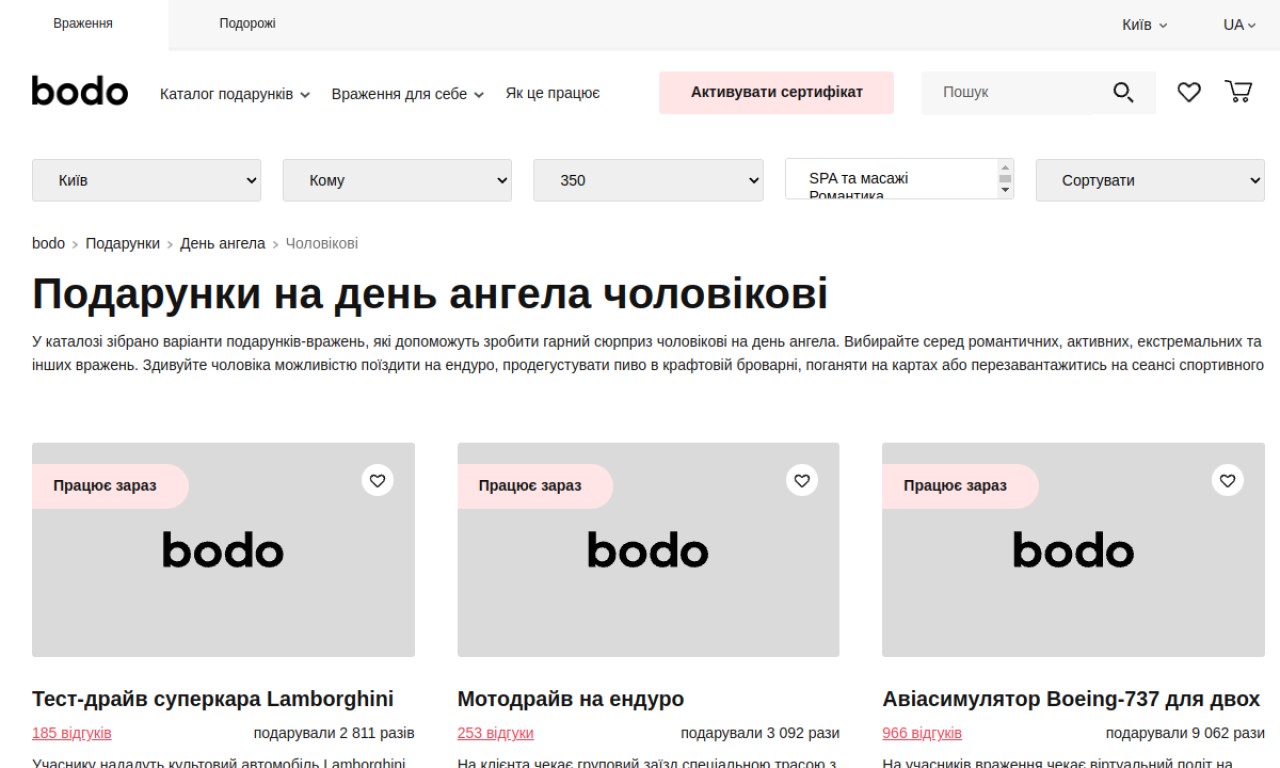The image size is (1280, 768).
Task: Open Авіасимулятор Boeing-737 для двох title
Action: (1071, 698)
